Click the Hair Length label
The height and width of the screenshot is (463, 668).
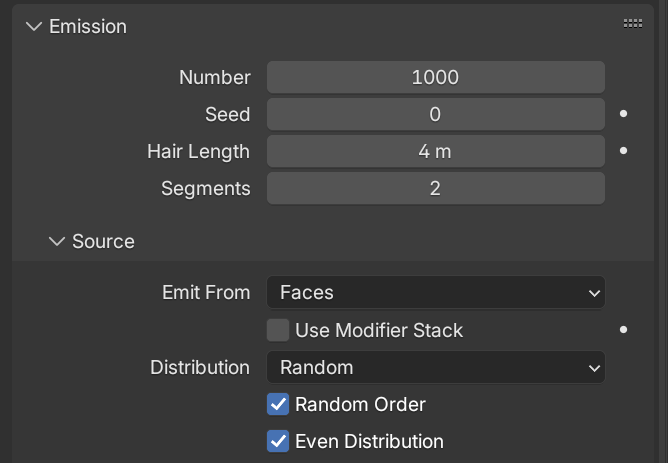click(199, 152)
